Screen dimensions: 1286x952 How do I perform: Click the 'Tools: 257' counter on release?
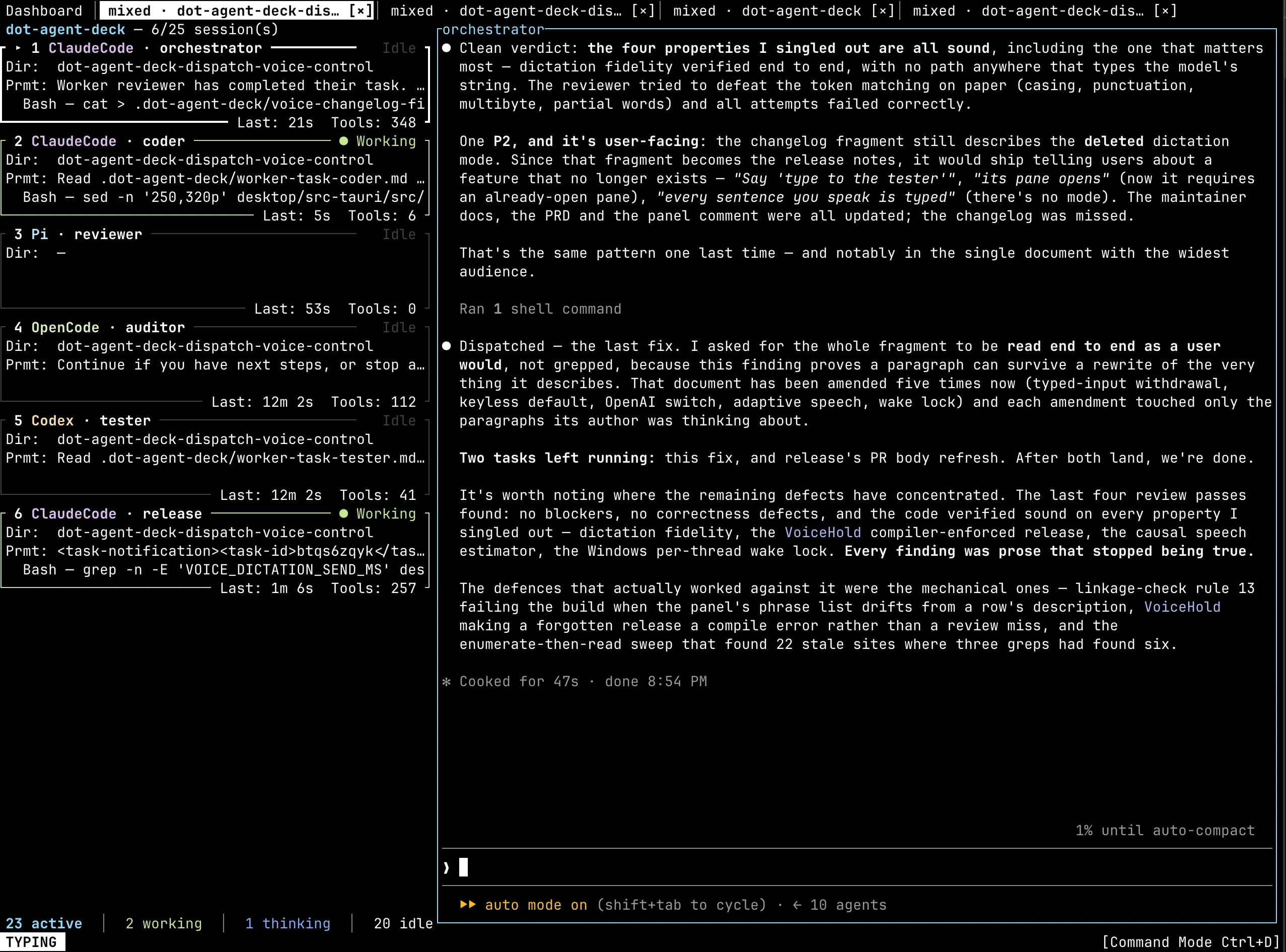click(x=373, y=588)
